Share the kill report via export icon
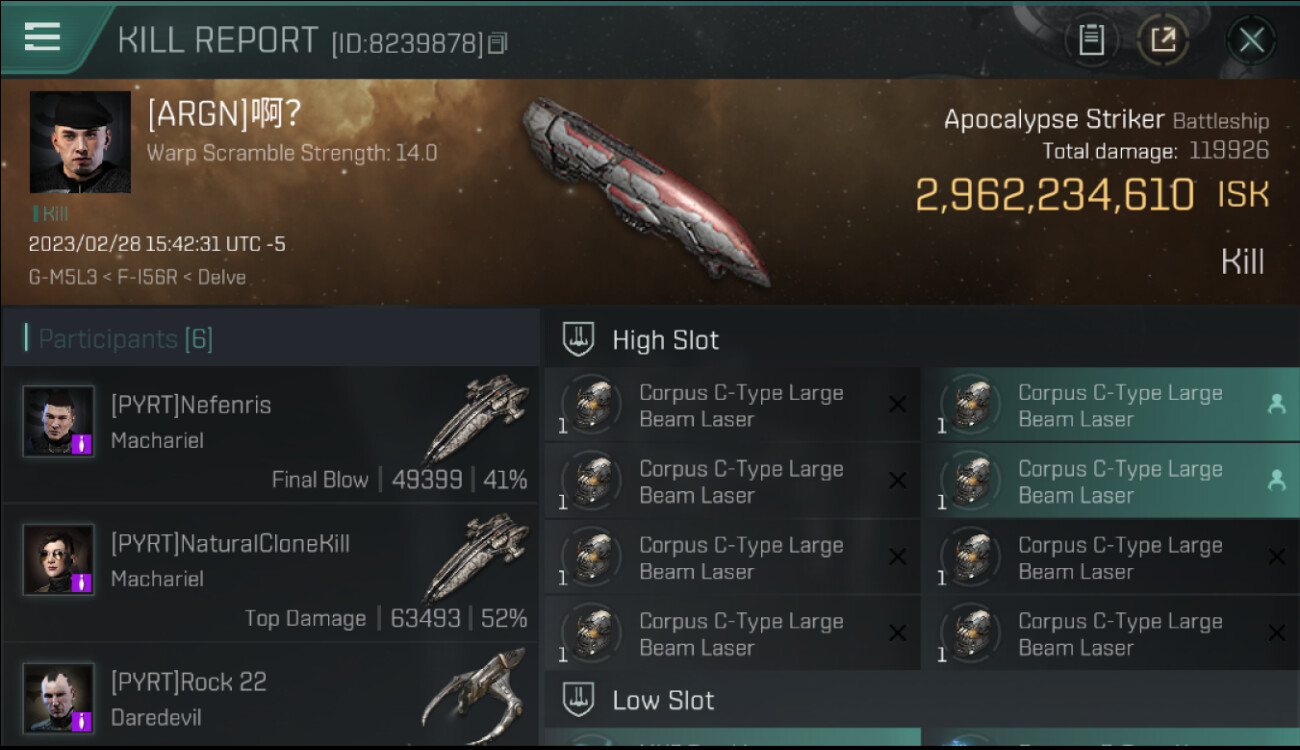 [x=1163, y=40]
